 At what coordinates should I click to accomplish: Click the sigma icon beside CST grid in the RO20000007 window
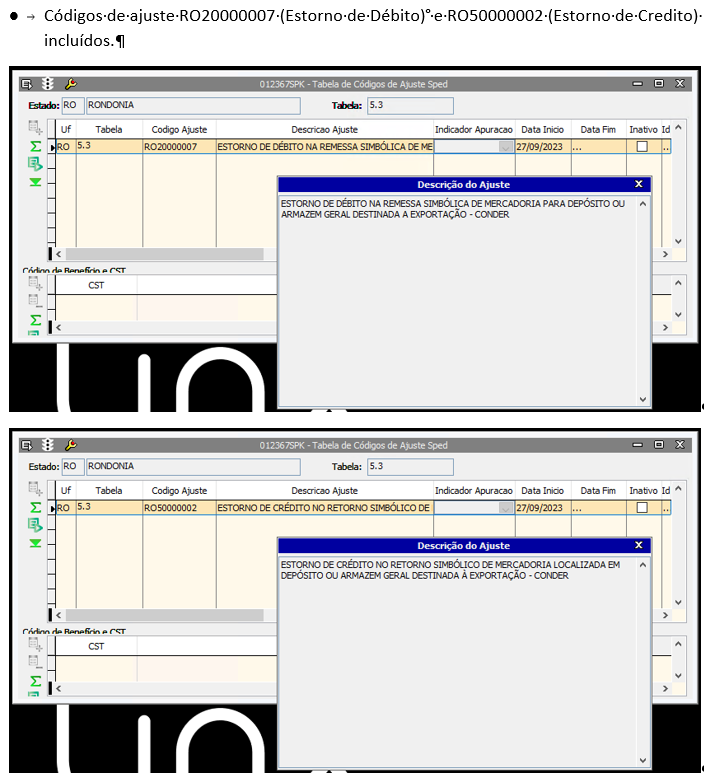[x=36, y=320]
